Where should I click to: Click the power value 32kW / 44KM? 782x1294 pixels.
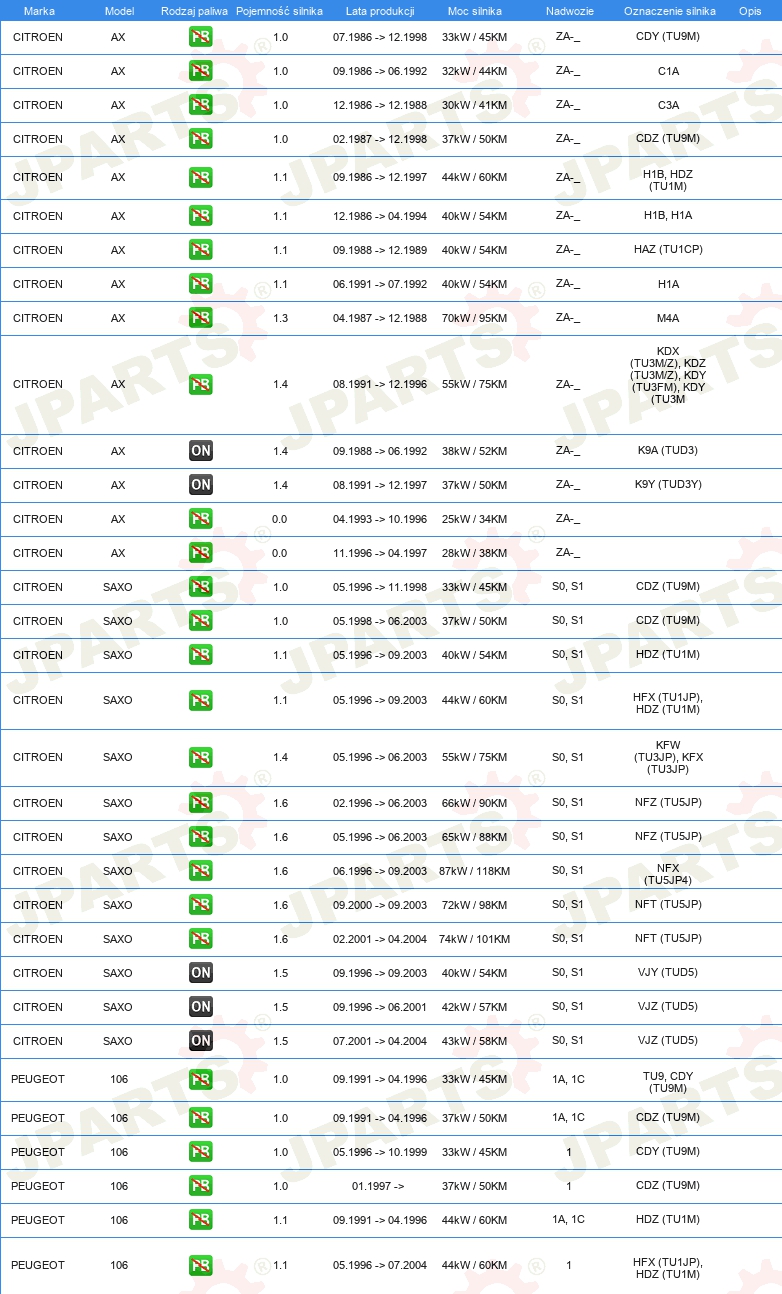[x=475, y=72]
